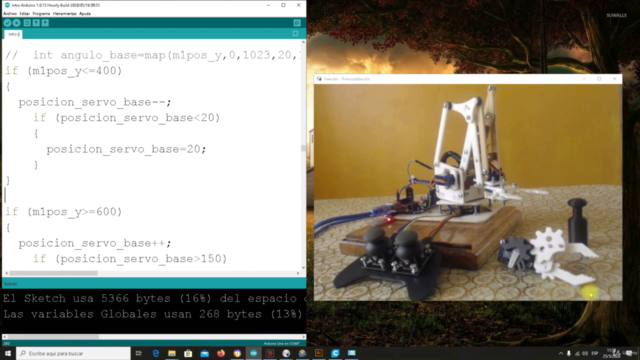Click the taskbar clock and date
Viewport: 640px width, 360px height.
pyautogui.click(x=613, y=353)
